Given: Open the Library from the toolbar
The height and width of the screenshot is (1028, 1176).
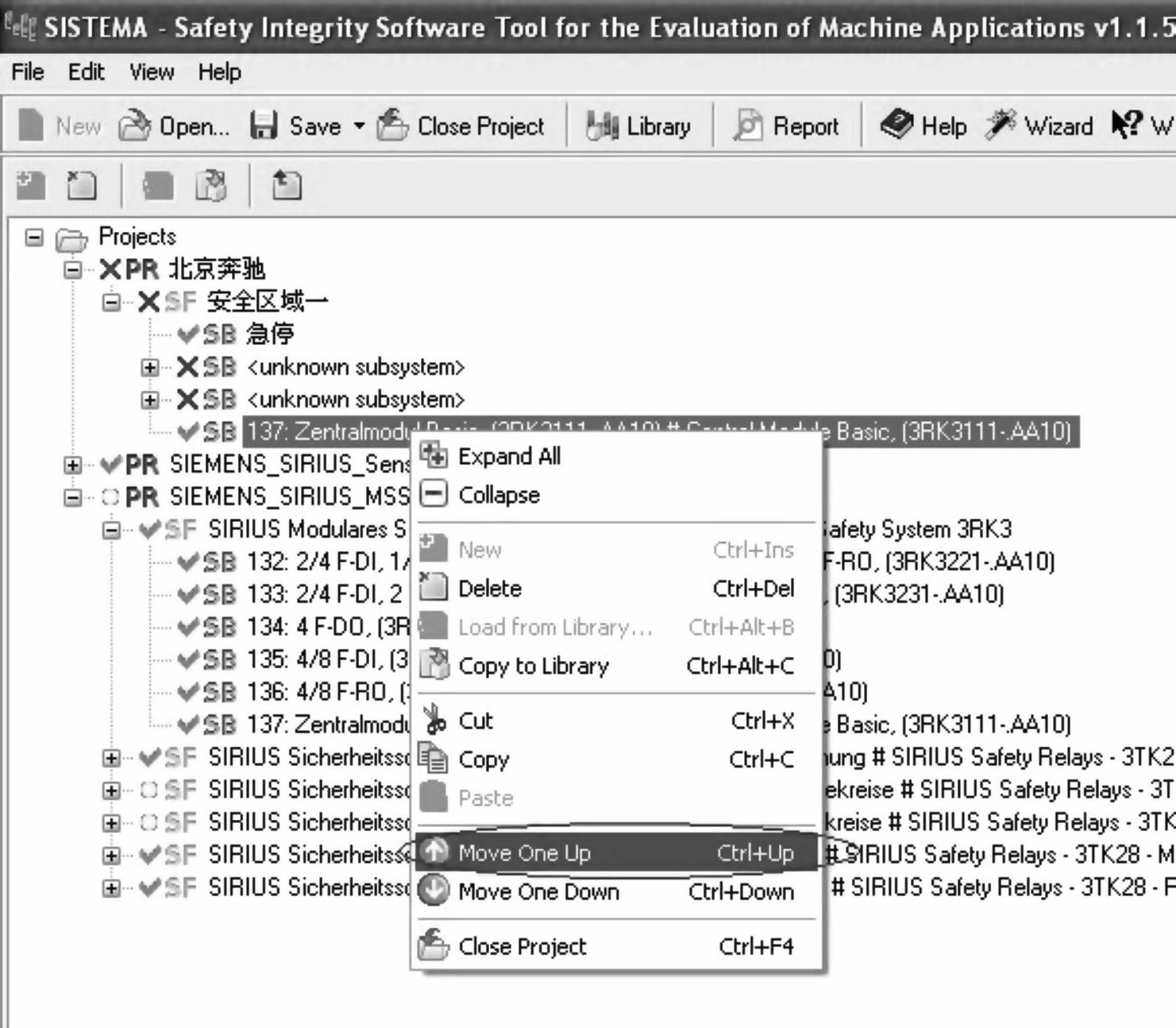Looking at the screenshot, I should (638, 126).
